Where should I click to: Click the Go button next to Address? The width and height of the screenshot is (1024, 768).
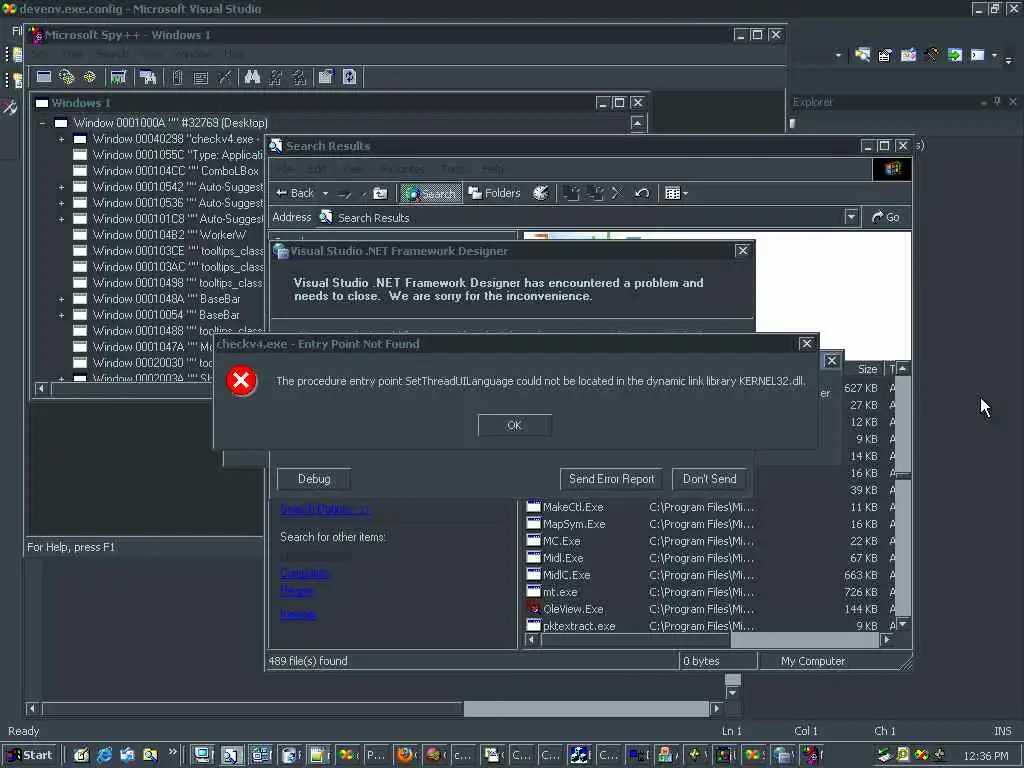[886, 217]
